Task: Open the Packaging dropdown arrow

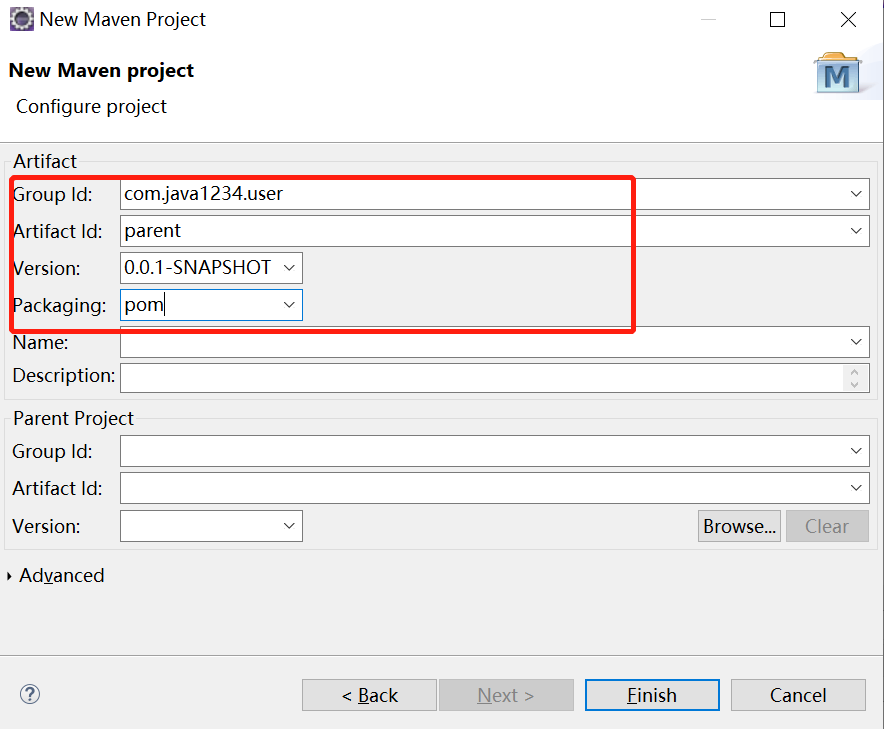Action: click(289, 305)
